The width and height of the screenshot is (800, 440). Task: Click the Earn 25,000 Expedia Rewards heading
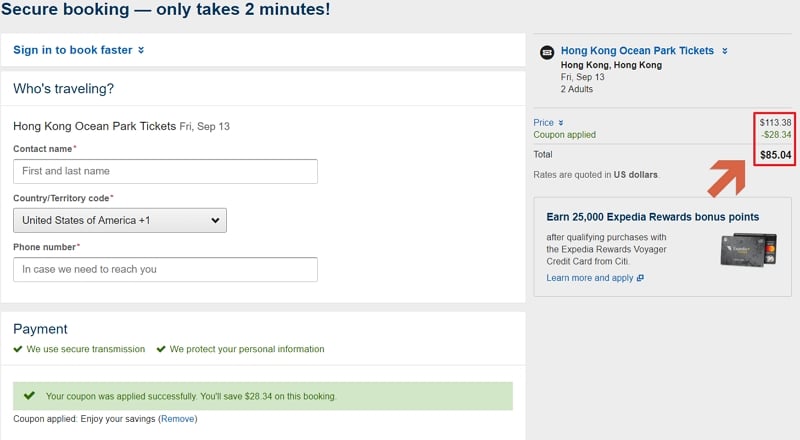[653, 217]
